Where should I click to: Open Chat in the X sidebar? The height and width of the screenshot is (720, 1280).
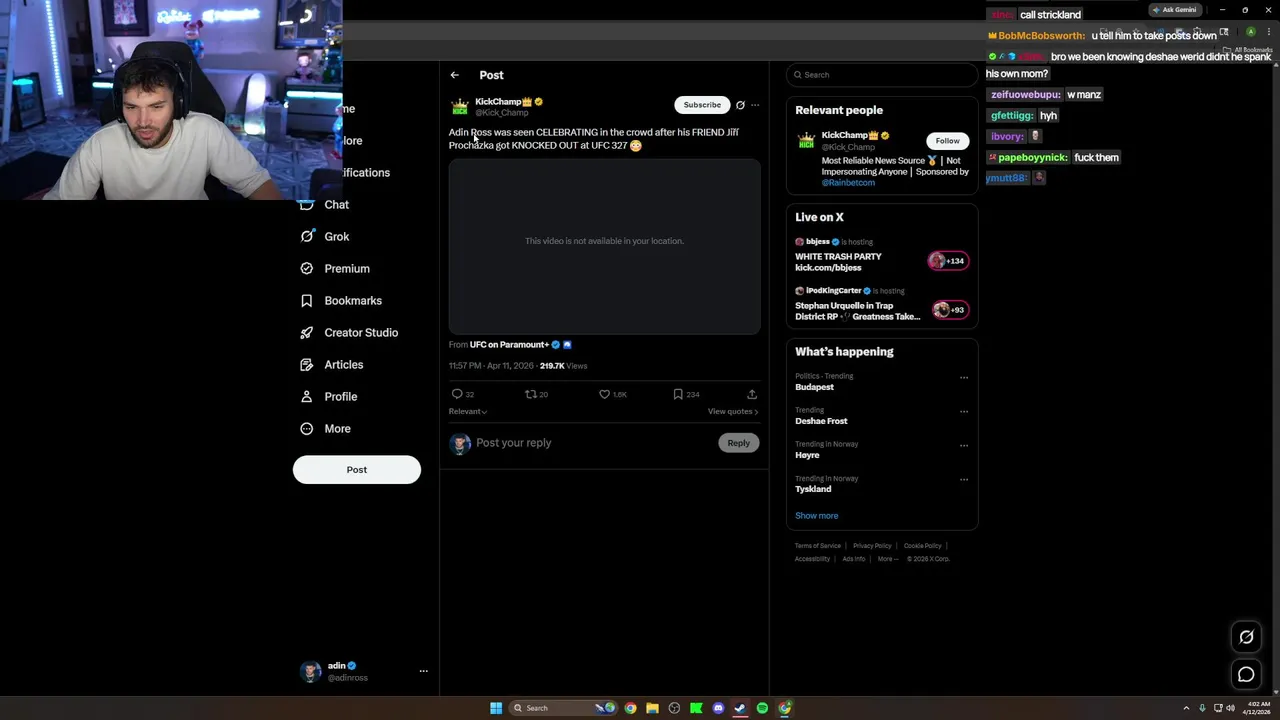click(x=336, y=204)
